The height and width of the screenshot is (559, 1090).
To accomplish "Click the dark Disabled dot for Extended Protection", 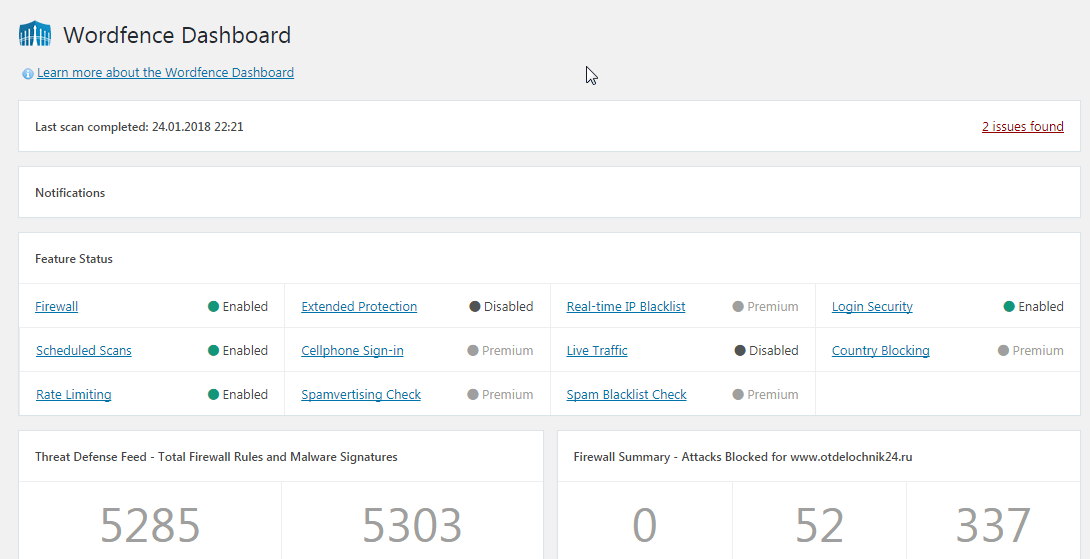I will (475, 307).
